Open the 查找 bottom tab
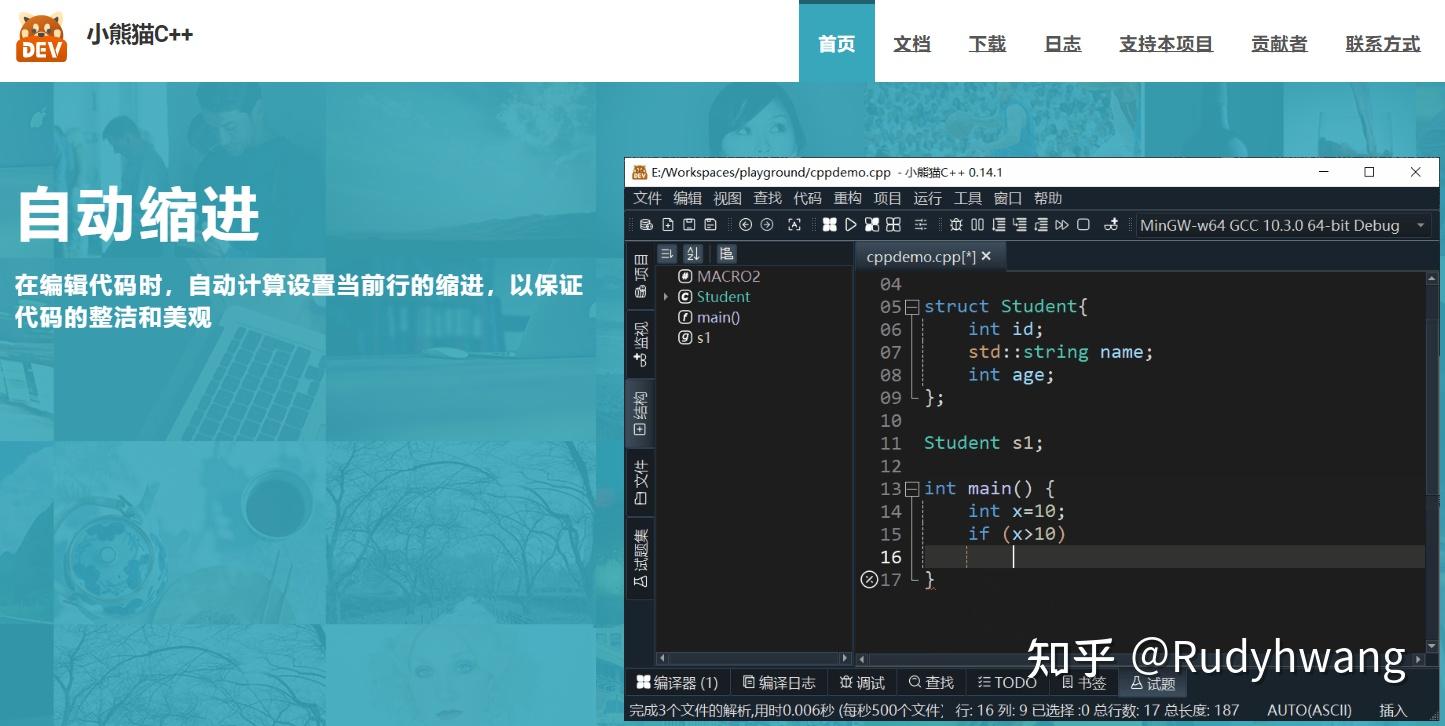 pyautogui.click(x=930, y=683)
